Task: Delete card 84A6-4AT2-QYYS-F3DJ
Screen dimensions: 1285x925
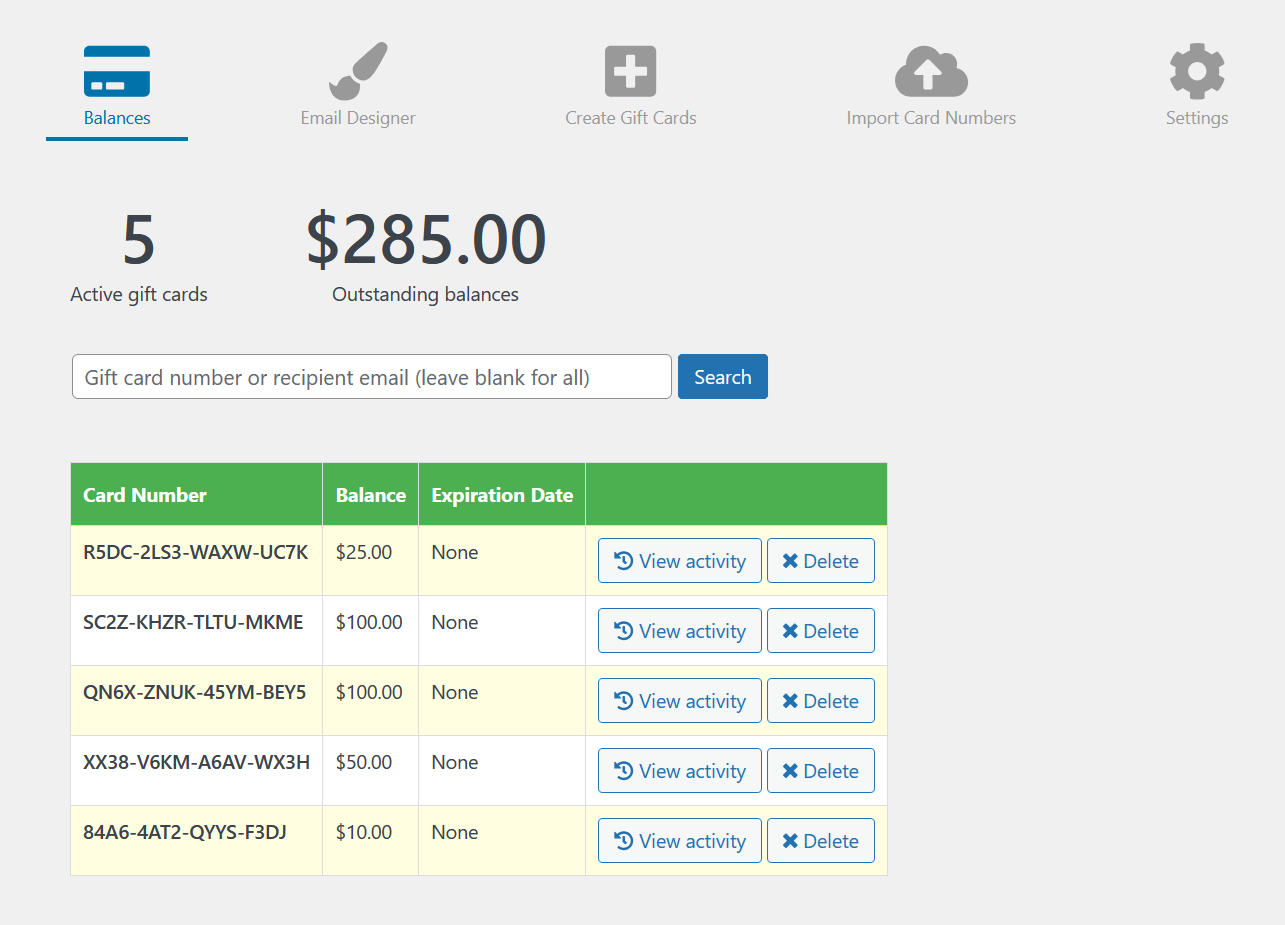Action: 821,841
